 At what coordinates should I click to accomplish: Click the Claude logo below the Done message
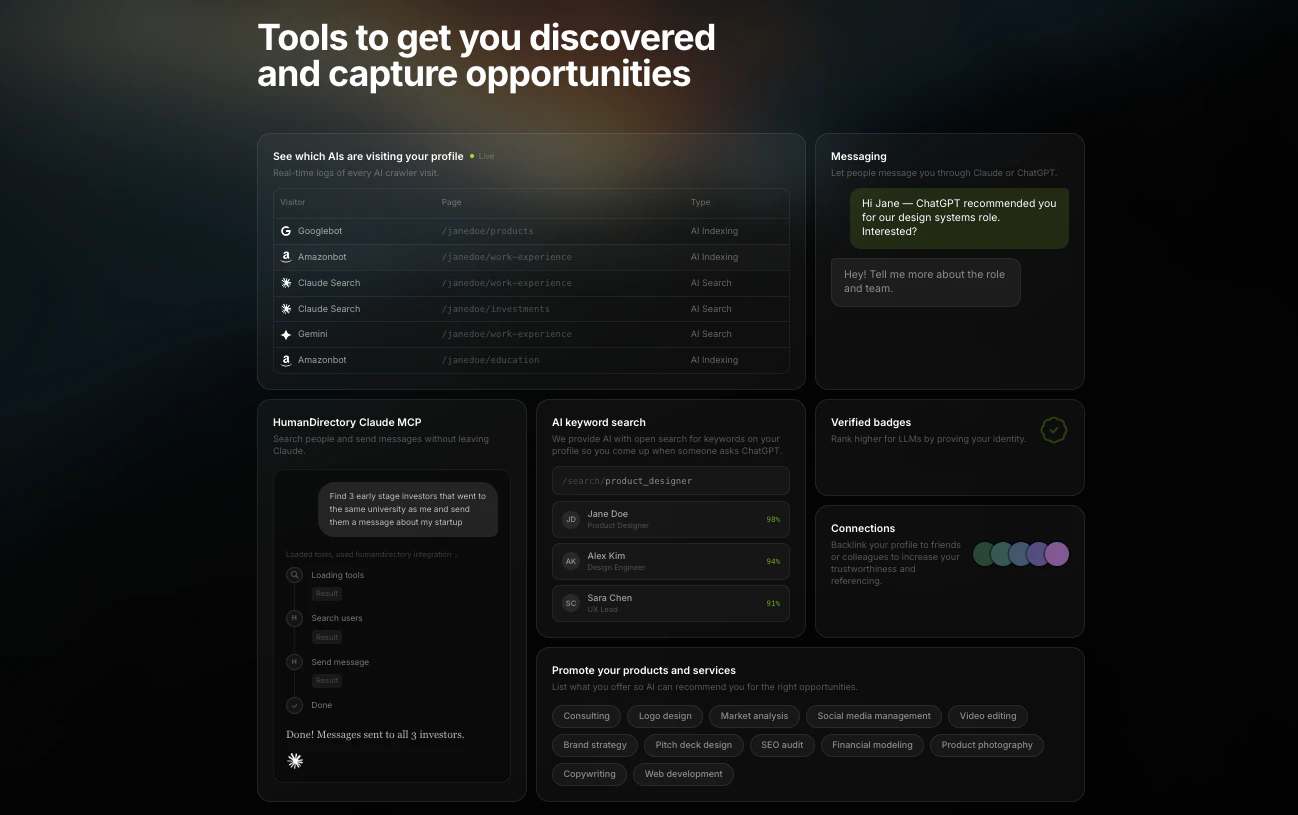tap(295, 761)
